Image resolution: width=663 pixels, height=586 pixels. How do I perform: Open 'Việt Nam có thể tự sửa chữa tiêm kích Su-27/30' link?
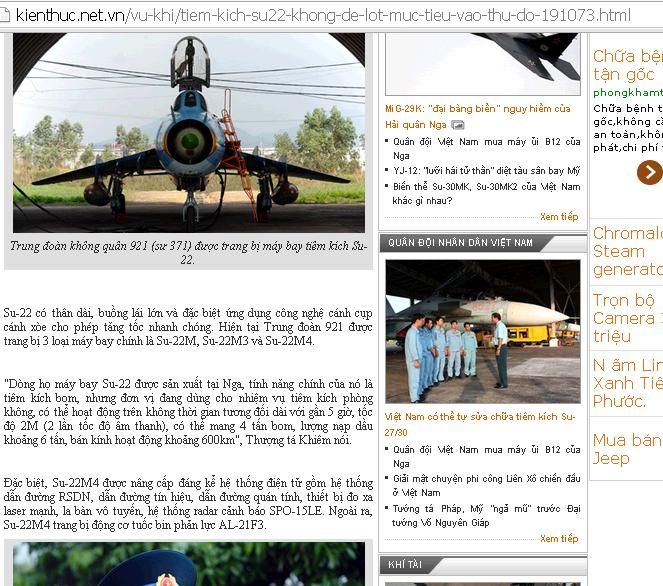480,424
